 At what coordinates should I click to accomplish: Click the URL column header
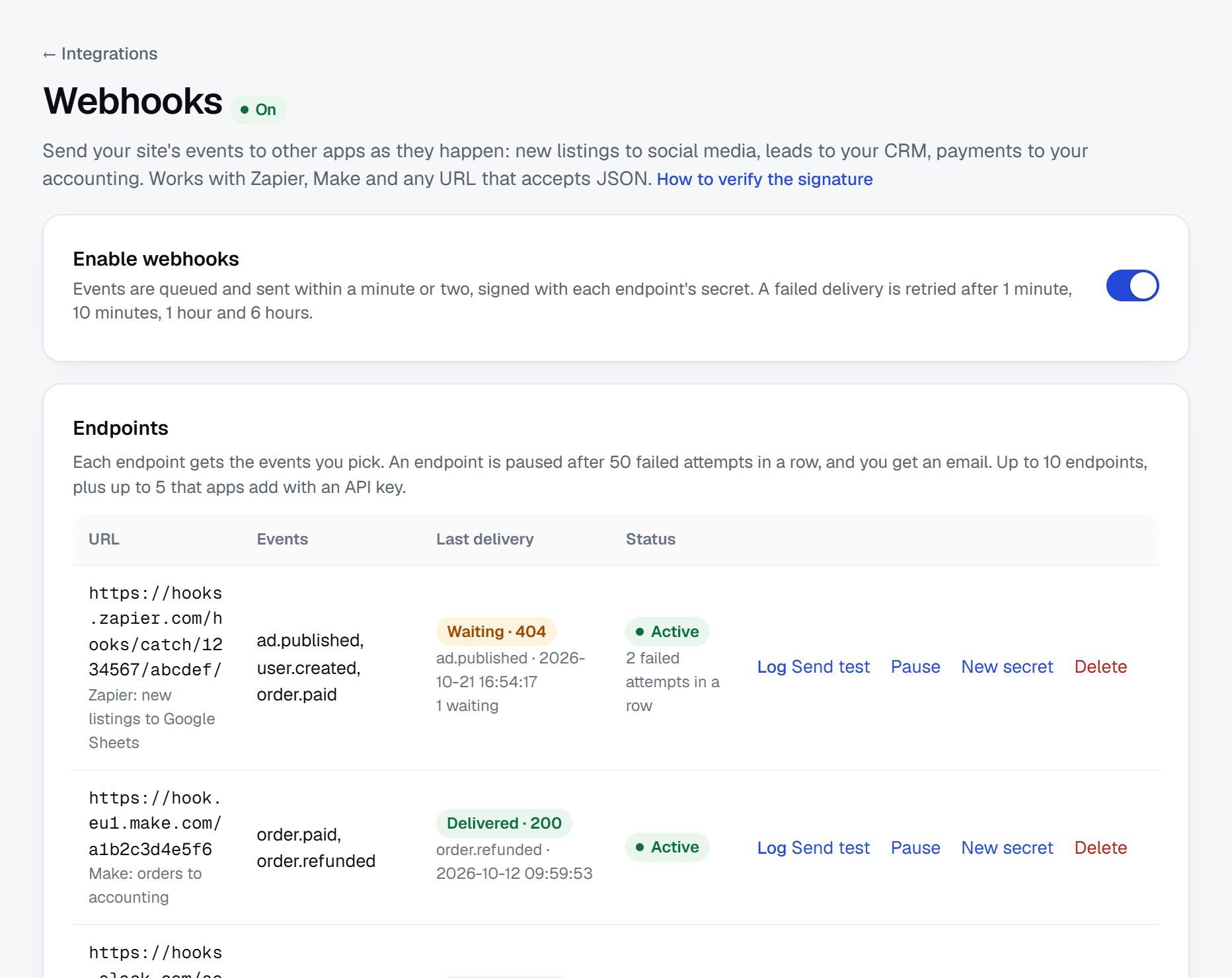coord(104,539)
